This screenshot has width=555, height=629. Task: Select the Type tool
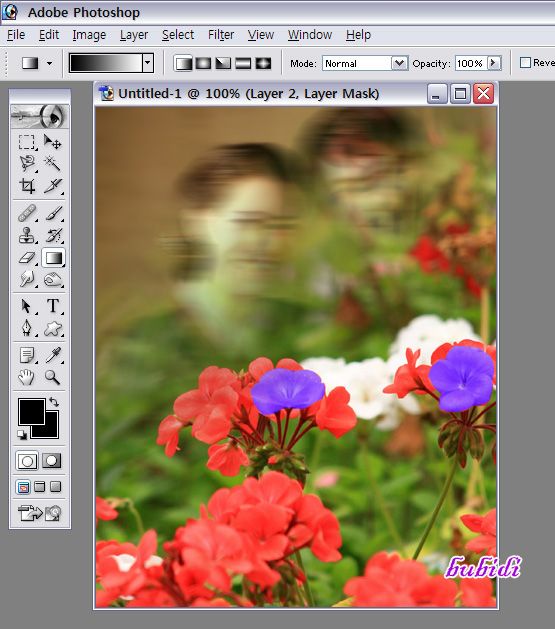53,306
